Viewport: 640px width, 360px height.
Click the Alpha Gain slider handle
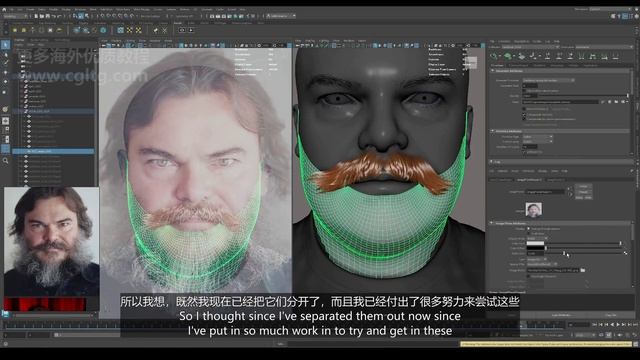point(564,253)
